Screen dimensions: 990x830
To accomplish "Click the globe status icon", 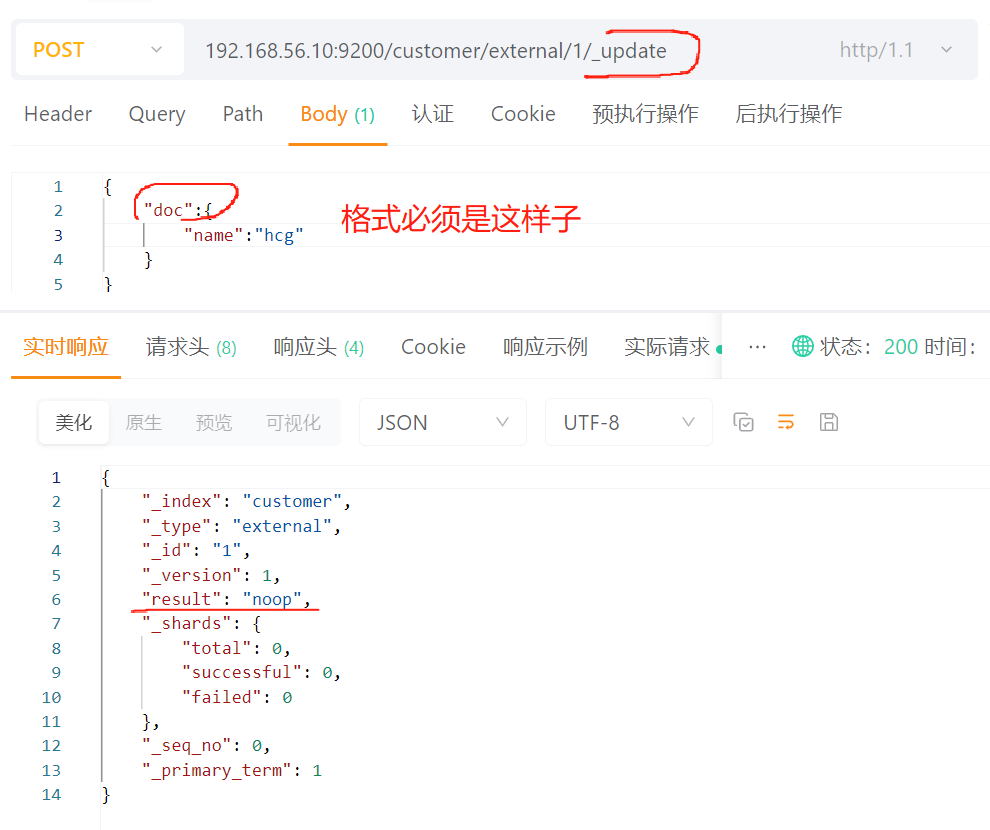I will pos(802,347).
